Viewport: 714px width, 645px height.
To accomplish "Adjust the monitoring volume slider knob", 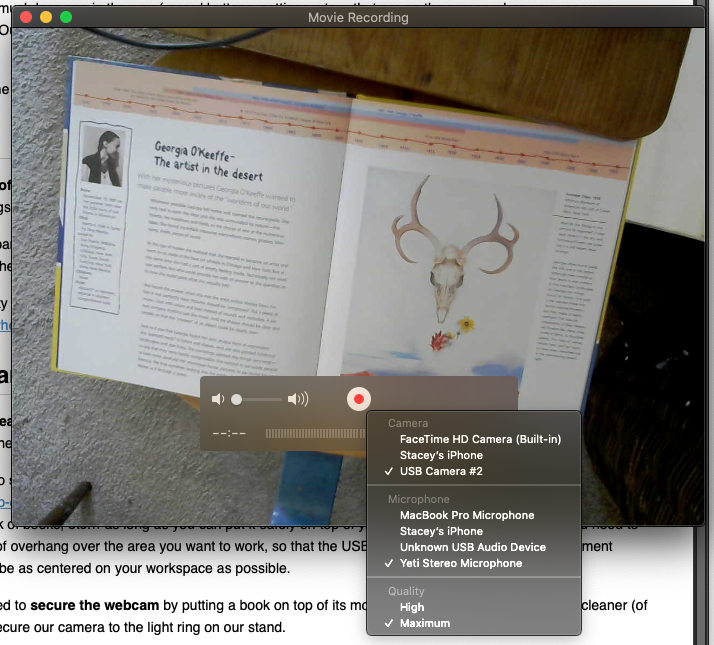I will click(237, 399).
